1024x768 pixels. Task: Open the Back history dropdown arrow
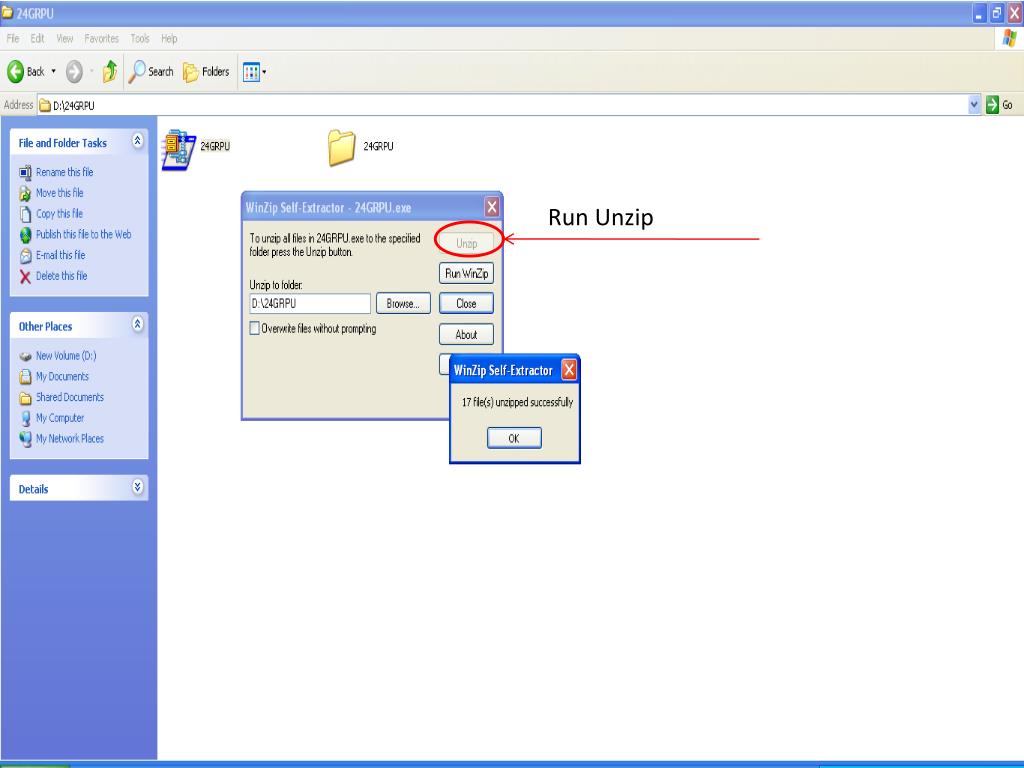tap(54, 71)
